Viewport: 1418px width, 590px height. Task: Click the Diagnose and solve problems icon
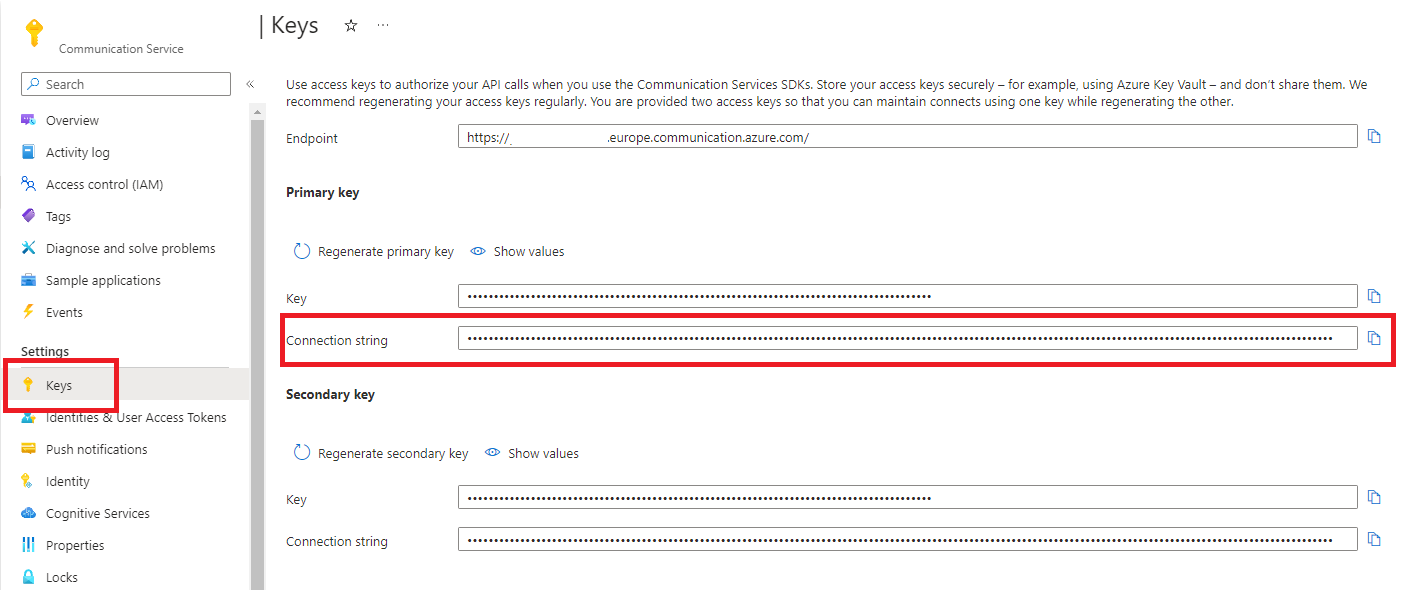click(x=28, y=249)
